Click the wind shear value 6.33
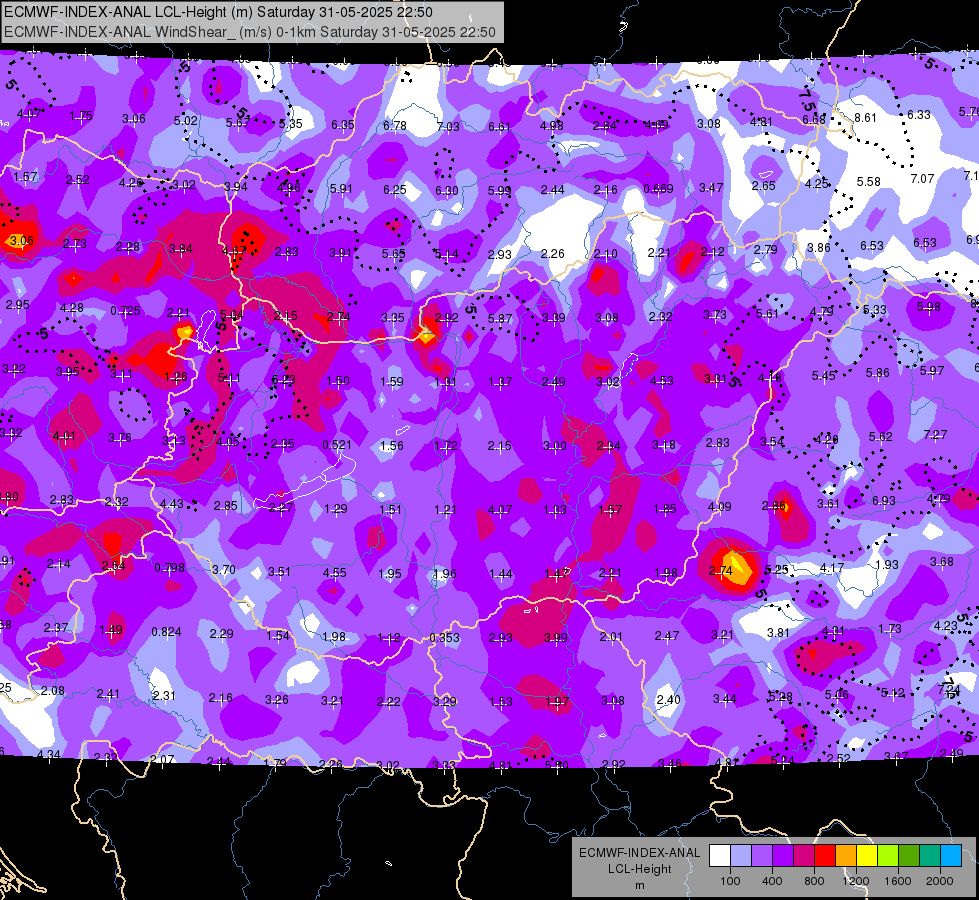 [x=918, y=115]
